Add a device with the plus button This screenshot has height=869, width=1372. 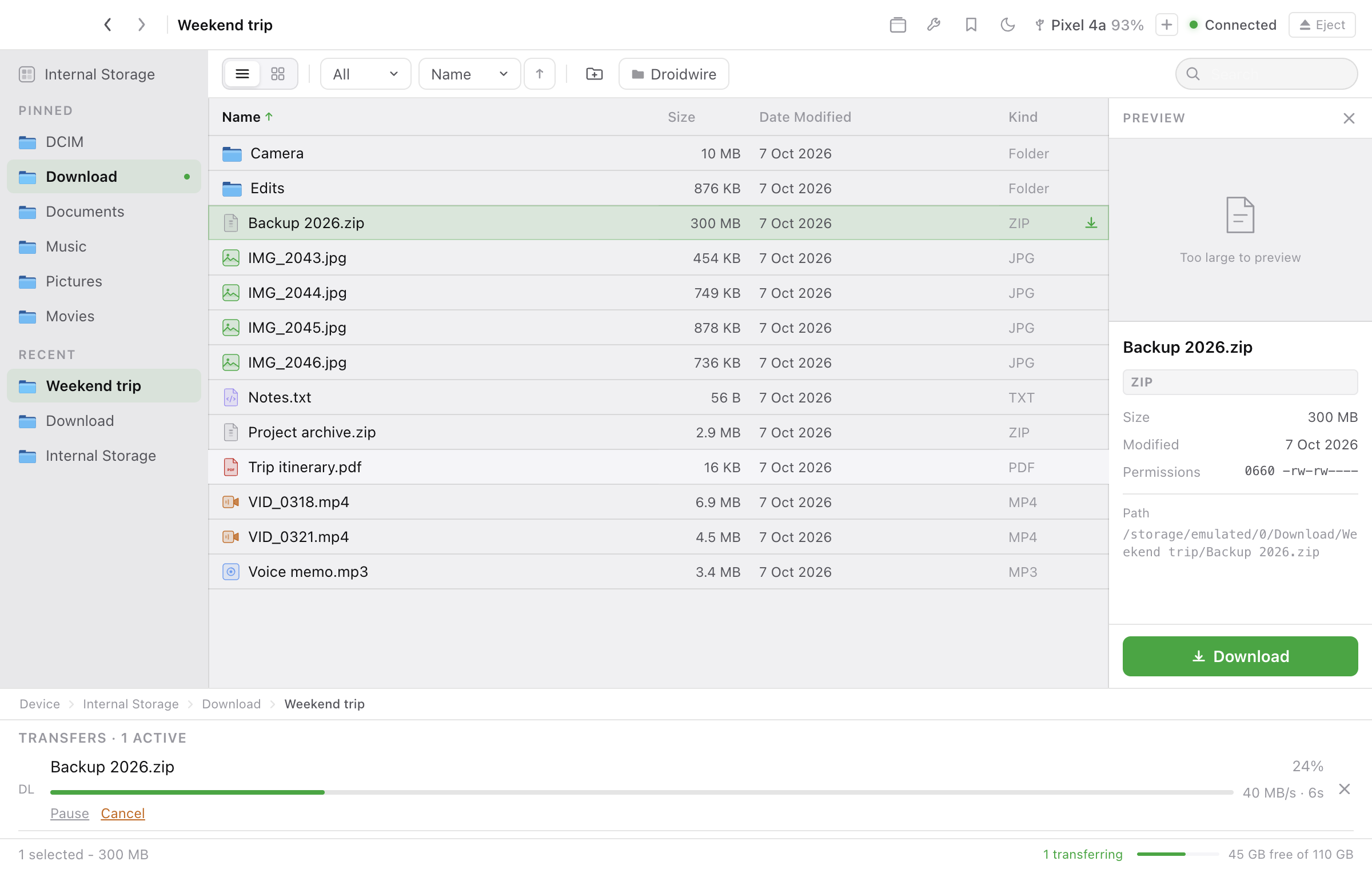point(1166,25)
